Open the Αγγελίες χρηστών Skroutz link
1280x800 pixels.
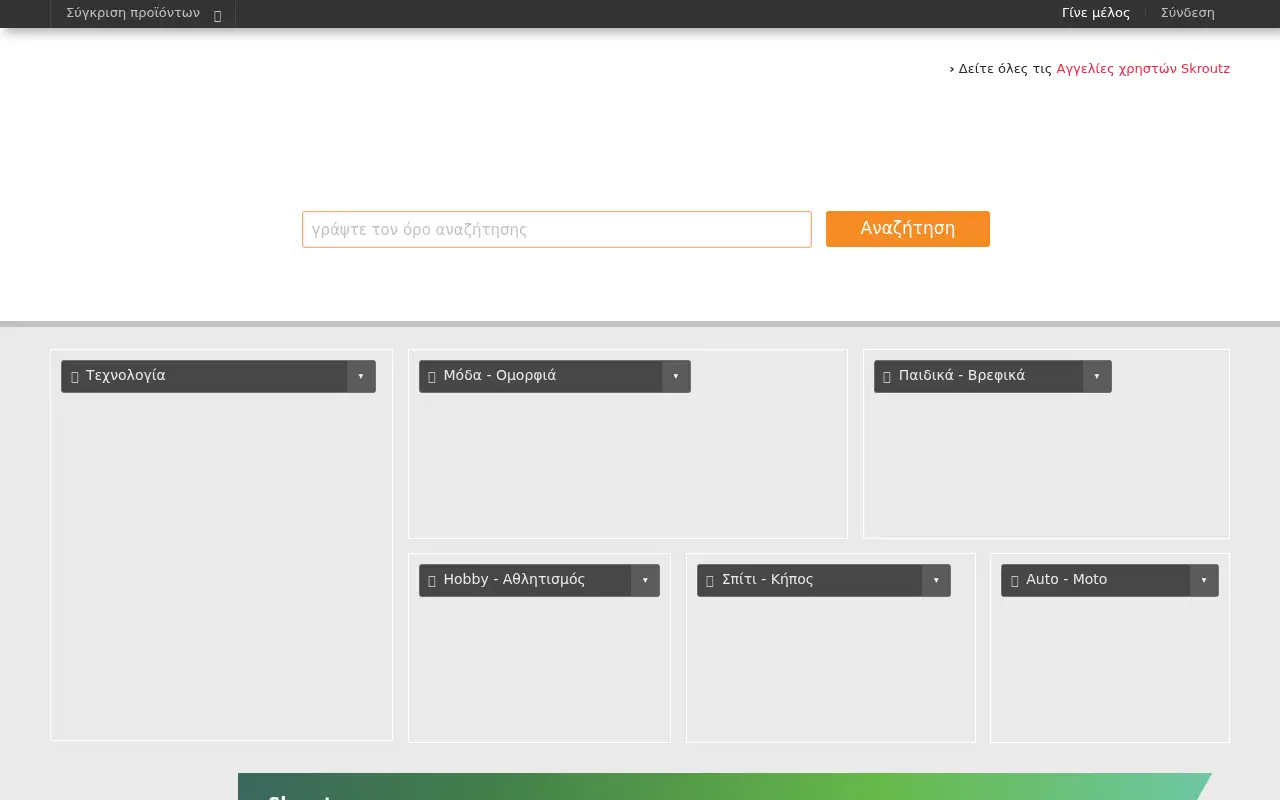tap(1143, 69)
